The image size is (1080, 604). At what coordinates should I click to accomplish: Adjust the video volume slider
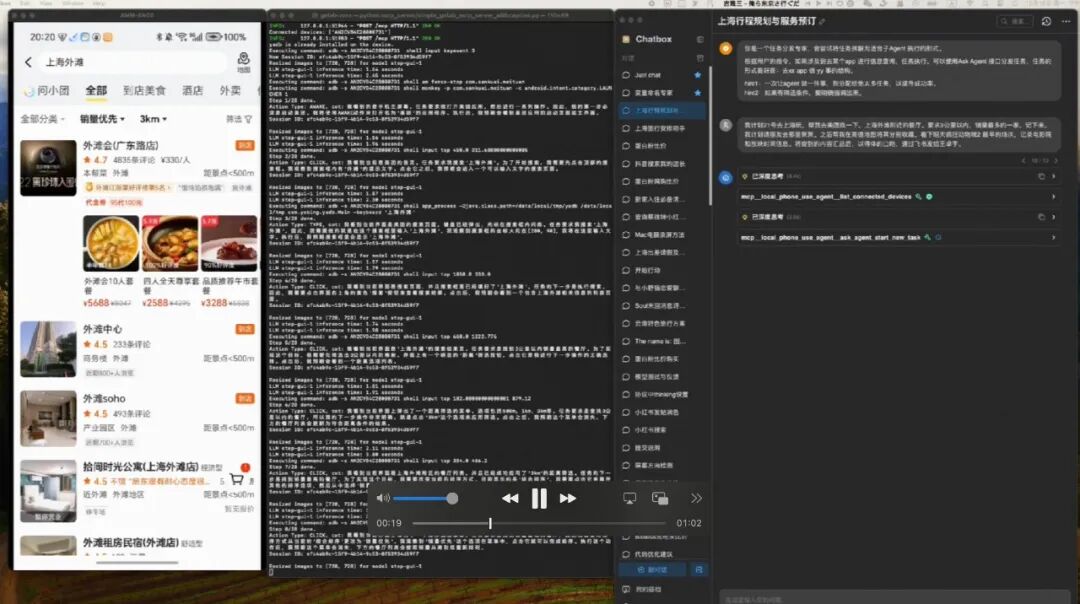426,498
